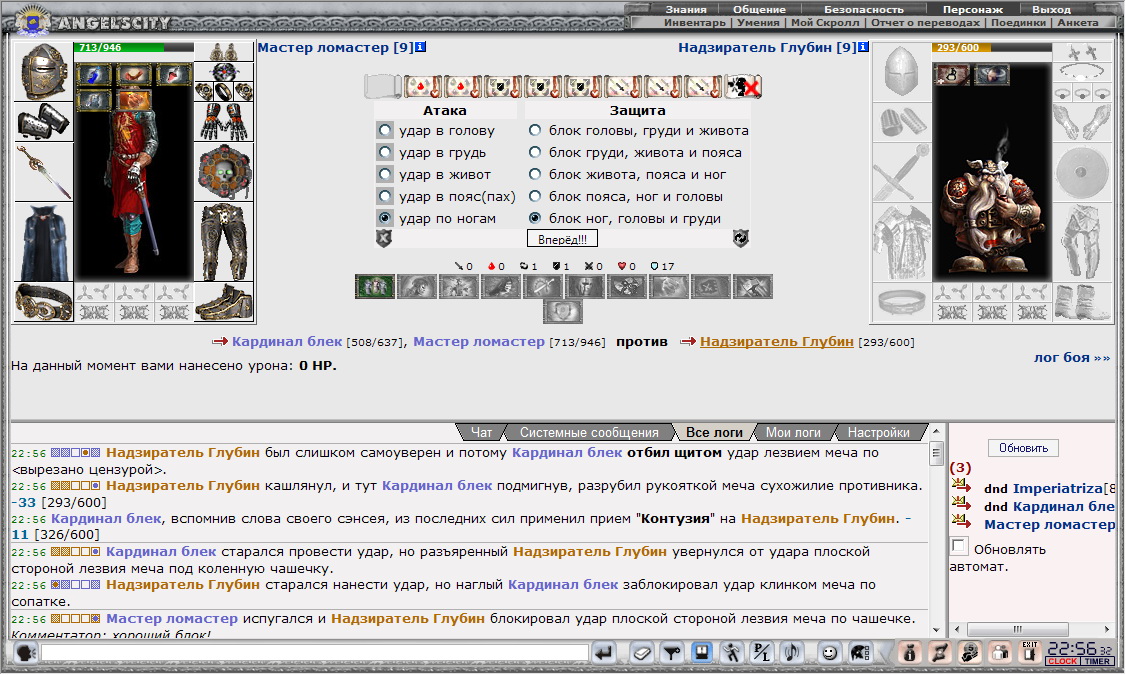Open the Персонаж menu

tap(972, 9)
